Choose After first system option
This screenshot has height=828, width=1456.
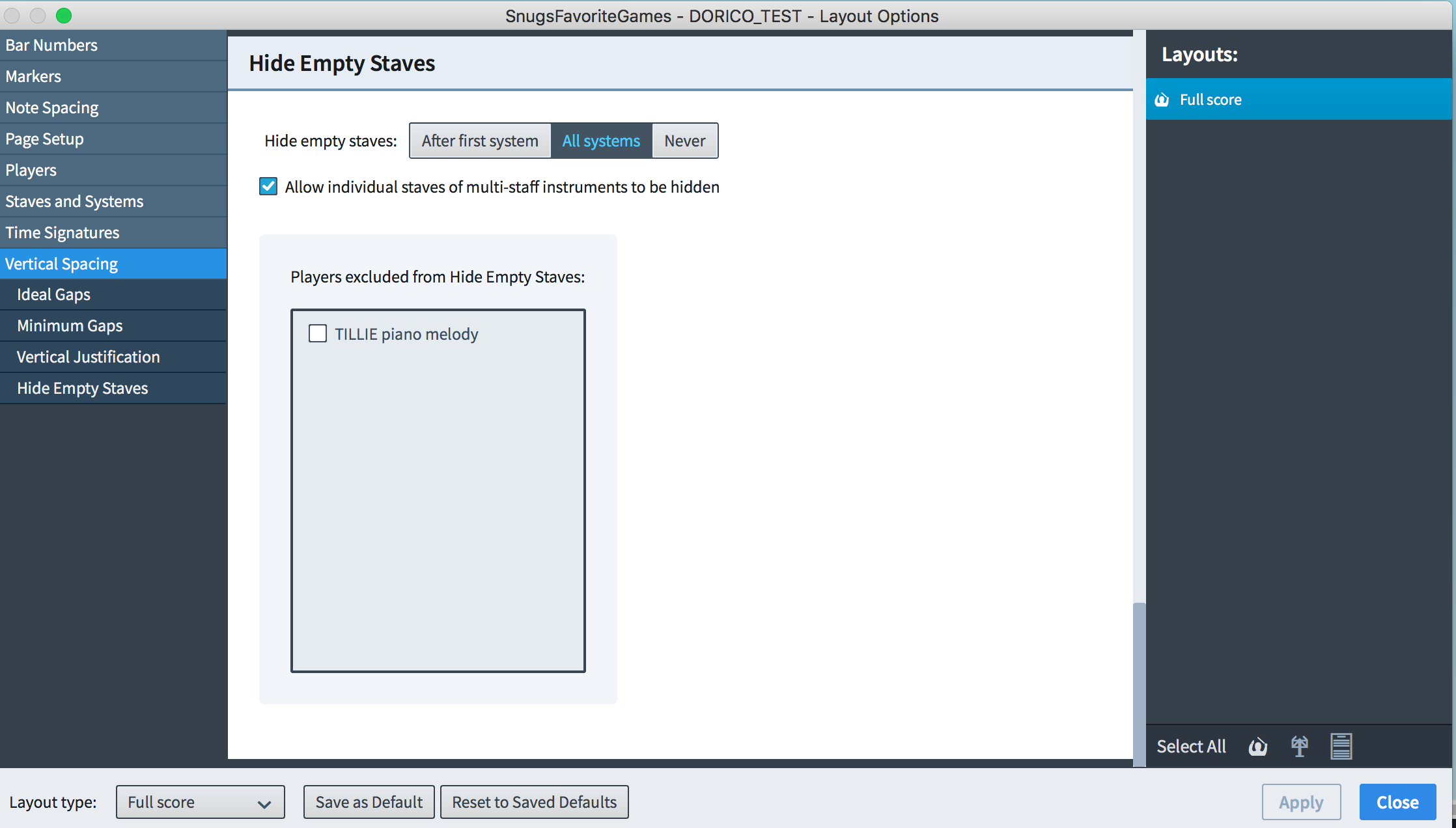coord(480,141)
